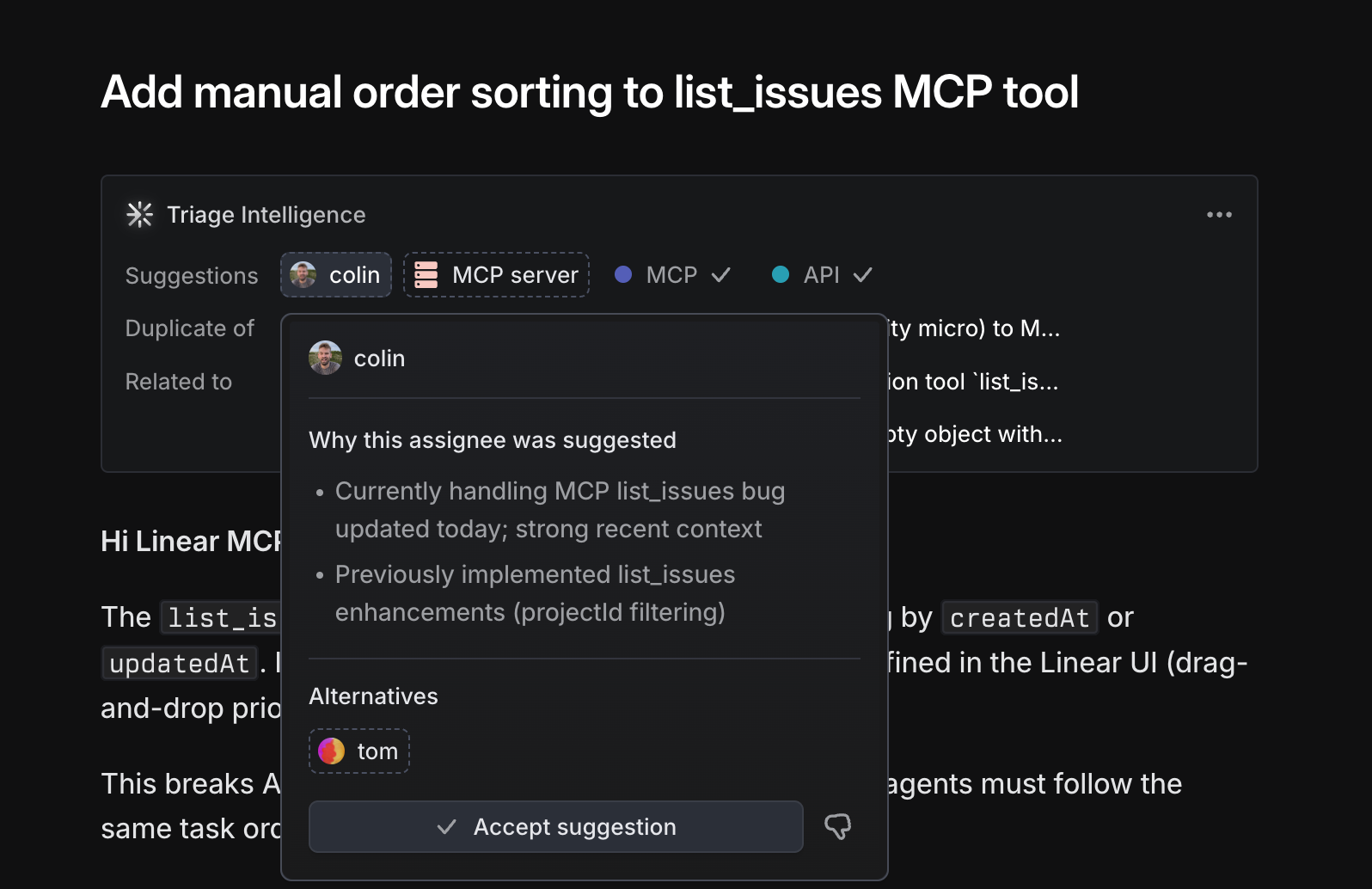Click the Accept suggestion button

click(x=555, y=826)
